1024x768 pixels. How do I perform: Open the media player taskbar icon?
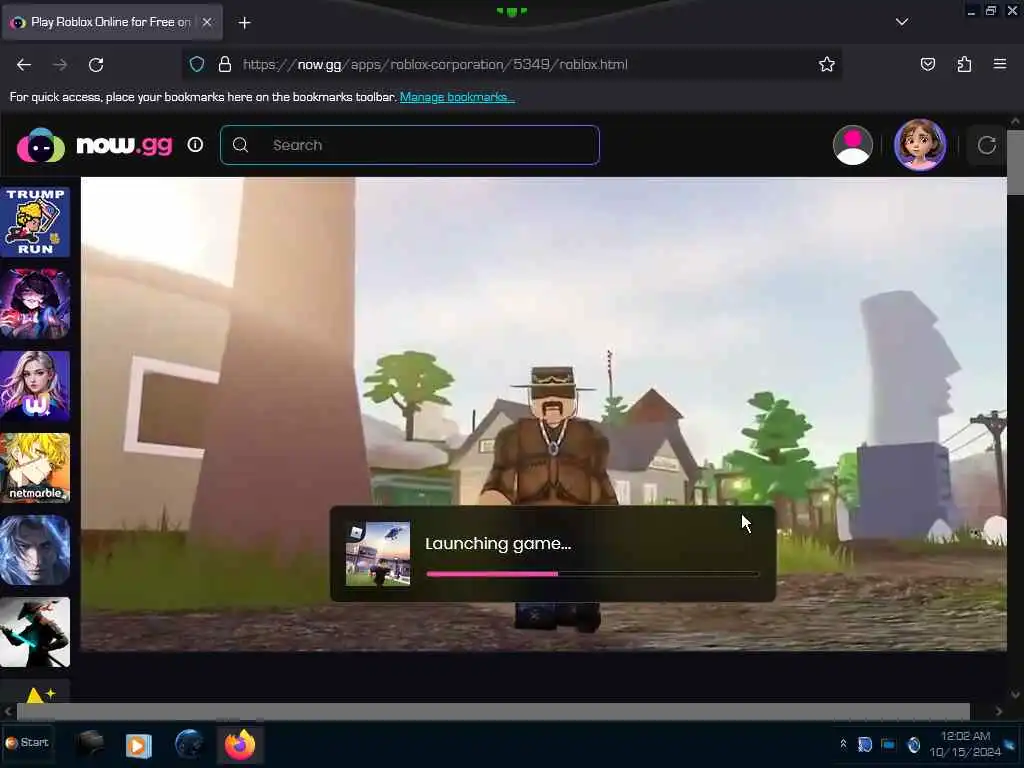coord(138,745)
